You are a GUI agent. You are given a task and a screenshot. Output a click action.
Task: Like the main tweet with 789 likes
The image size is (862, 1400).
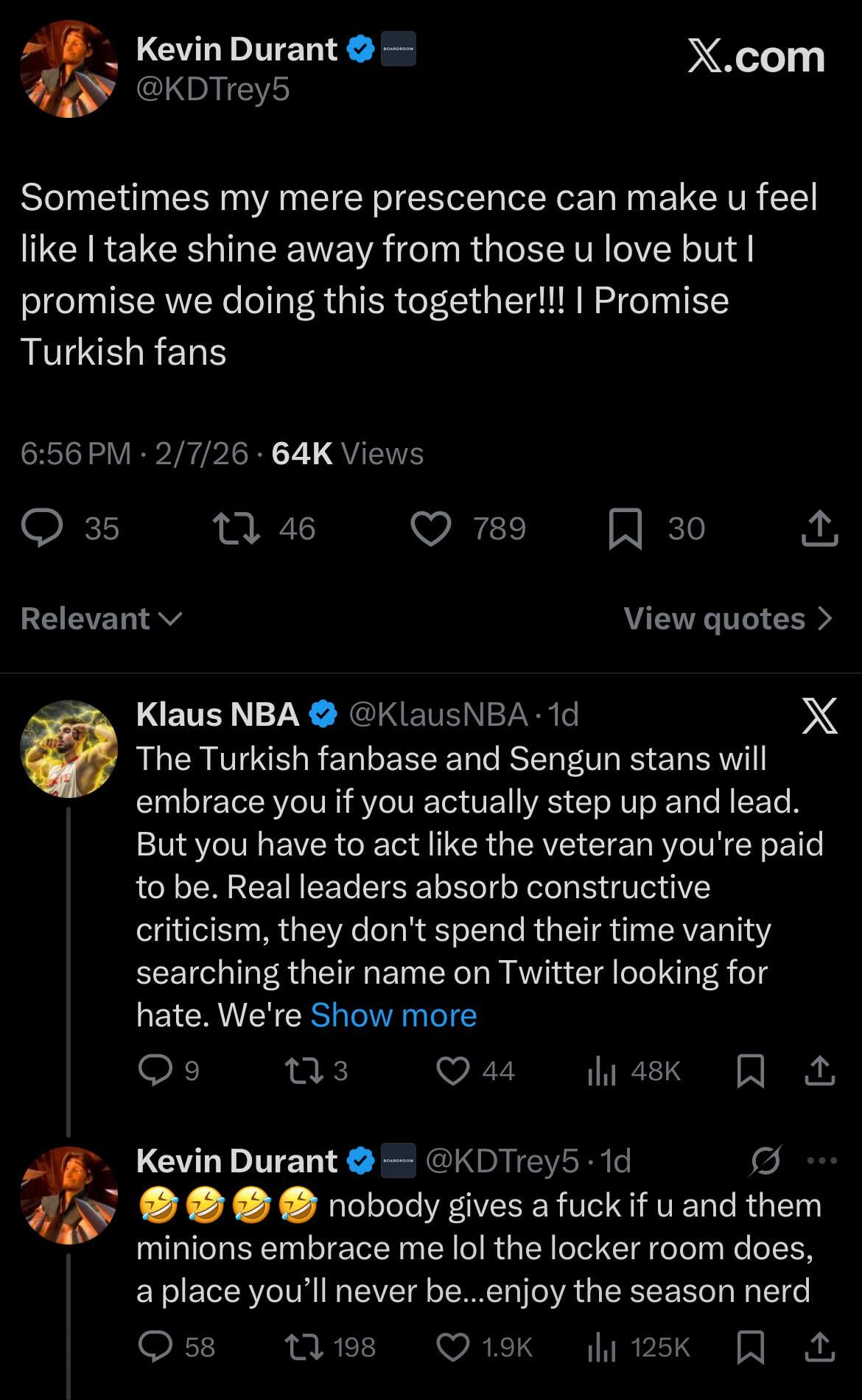coord(431,529)
